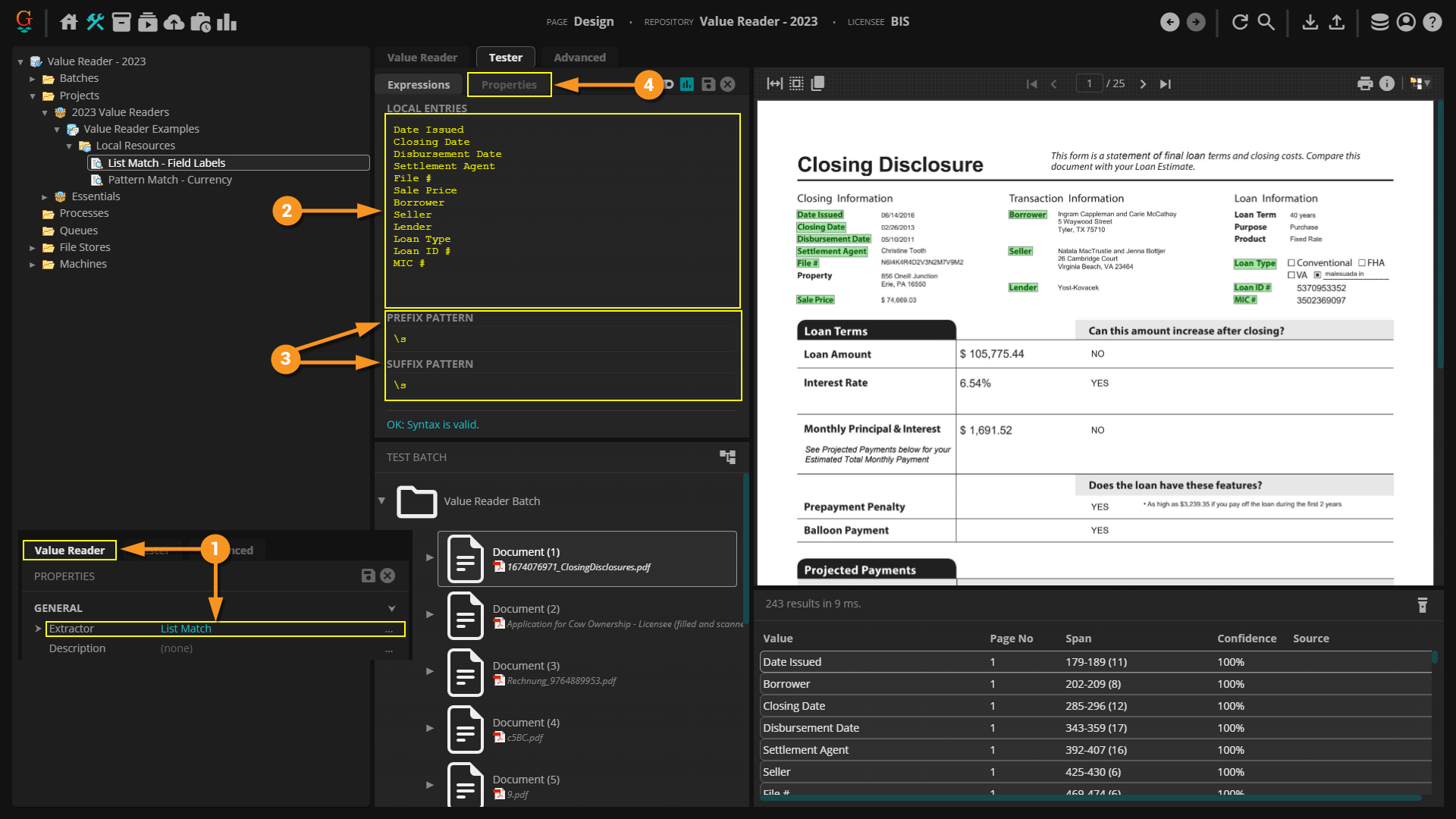1456x819 pixels.
Task: Click the fit-width icon in document viewer
Action: pyautogui.click(x=774, y=83)
